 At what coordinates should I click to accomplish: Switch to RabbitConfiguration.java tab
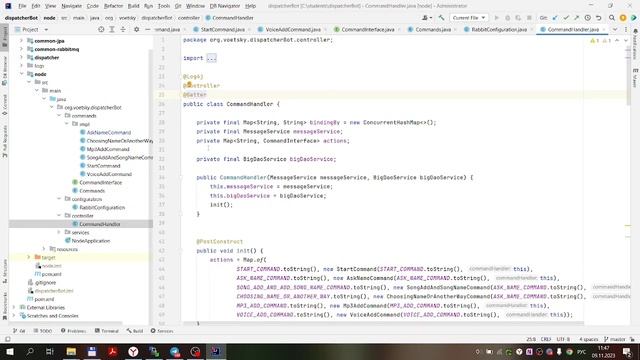click(499, 29)
